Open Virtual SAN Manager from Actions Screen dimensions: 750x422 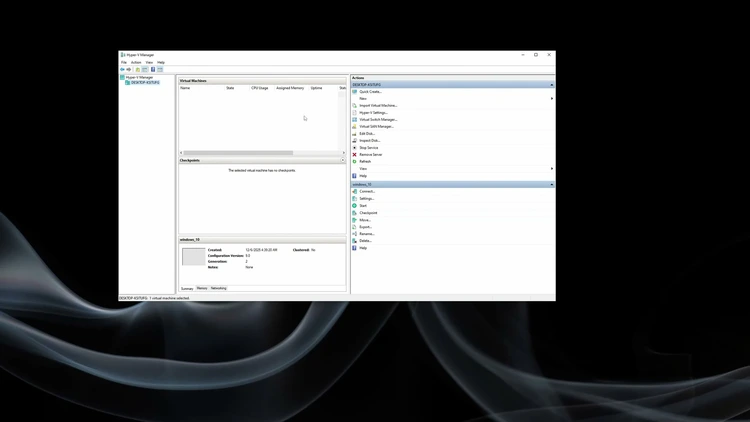376,126
